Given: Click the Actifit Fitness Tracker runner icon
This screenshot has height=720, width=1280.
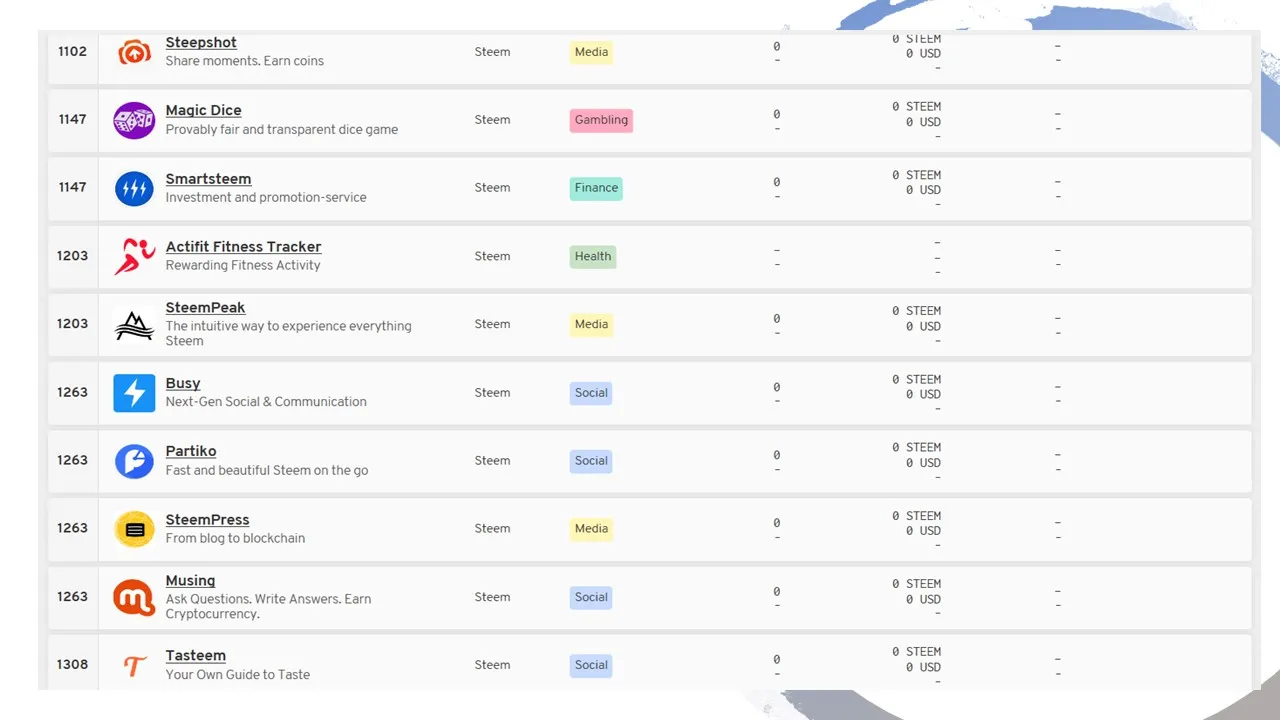Looking at the screenshot, I should click(x=134, y=256).
